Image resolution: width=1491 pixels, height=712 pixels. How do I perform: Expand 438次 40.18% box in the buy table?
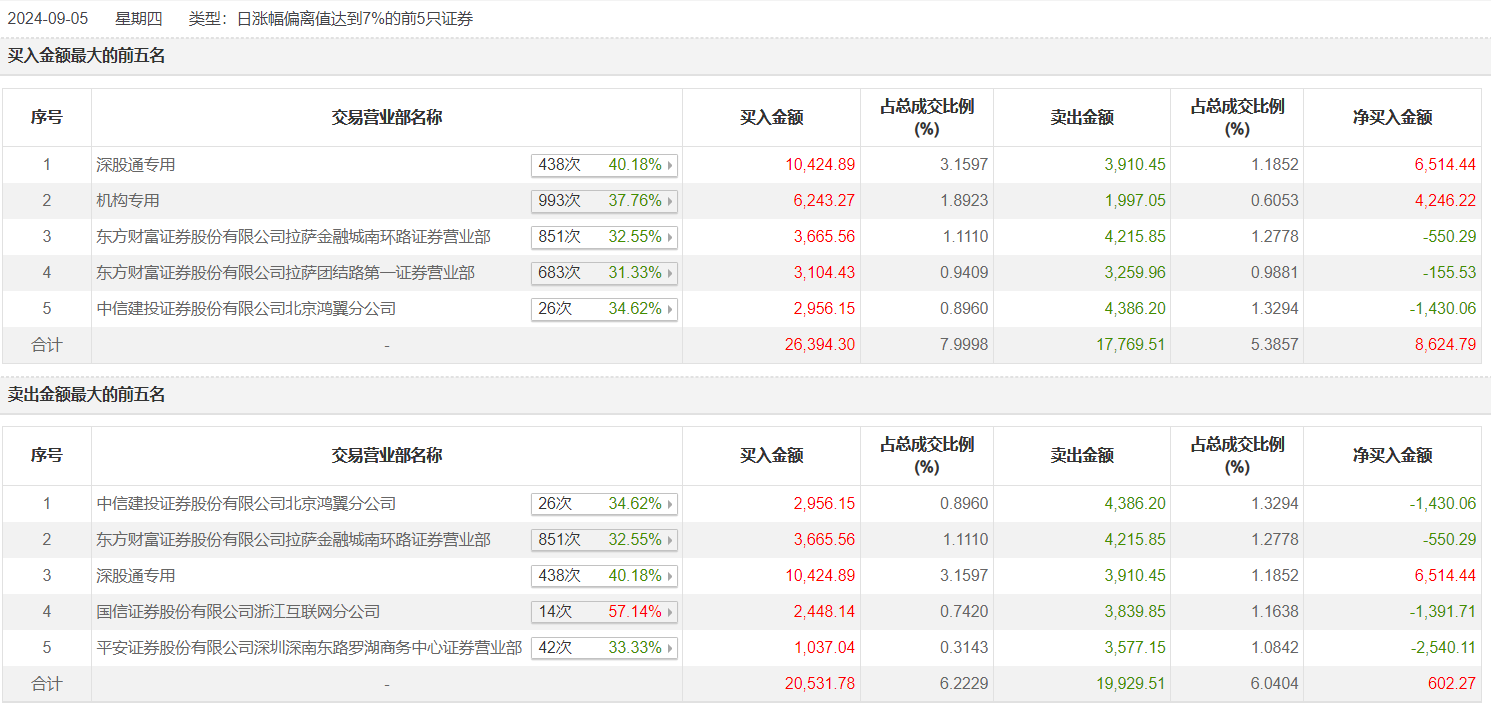(604, 165)
